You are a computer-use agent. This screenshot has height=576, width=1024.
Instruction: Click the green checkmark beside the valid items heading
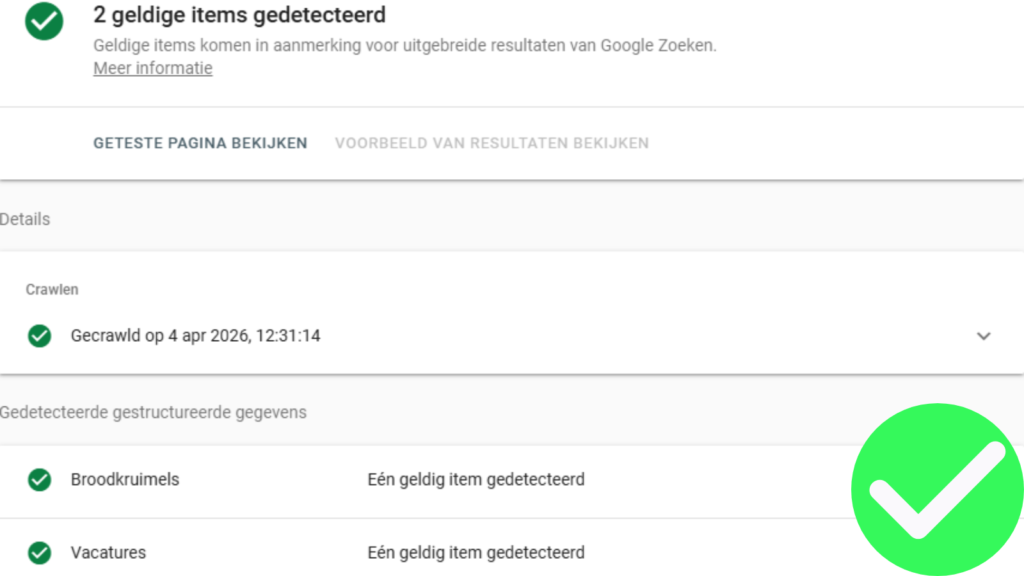click(44, 22)
